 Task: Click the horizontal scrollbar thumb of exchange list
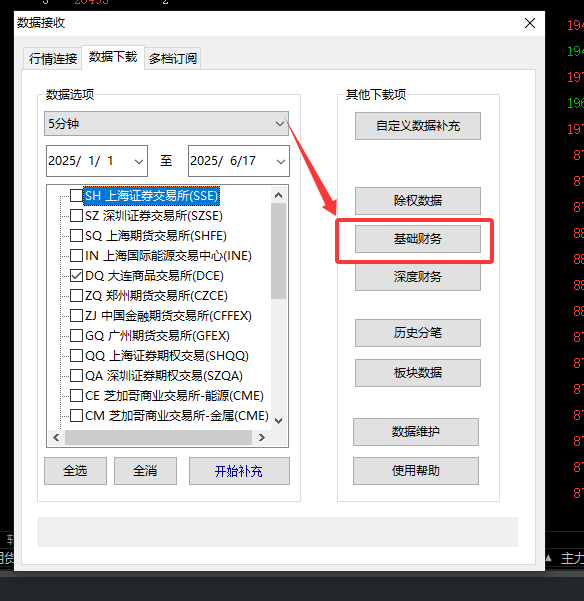[x=158, y=437]
